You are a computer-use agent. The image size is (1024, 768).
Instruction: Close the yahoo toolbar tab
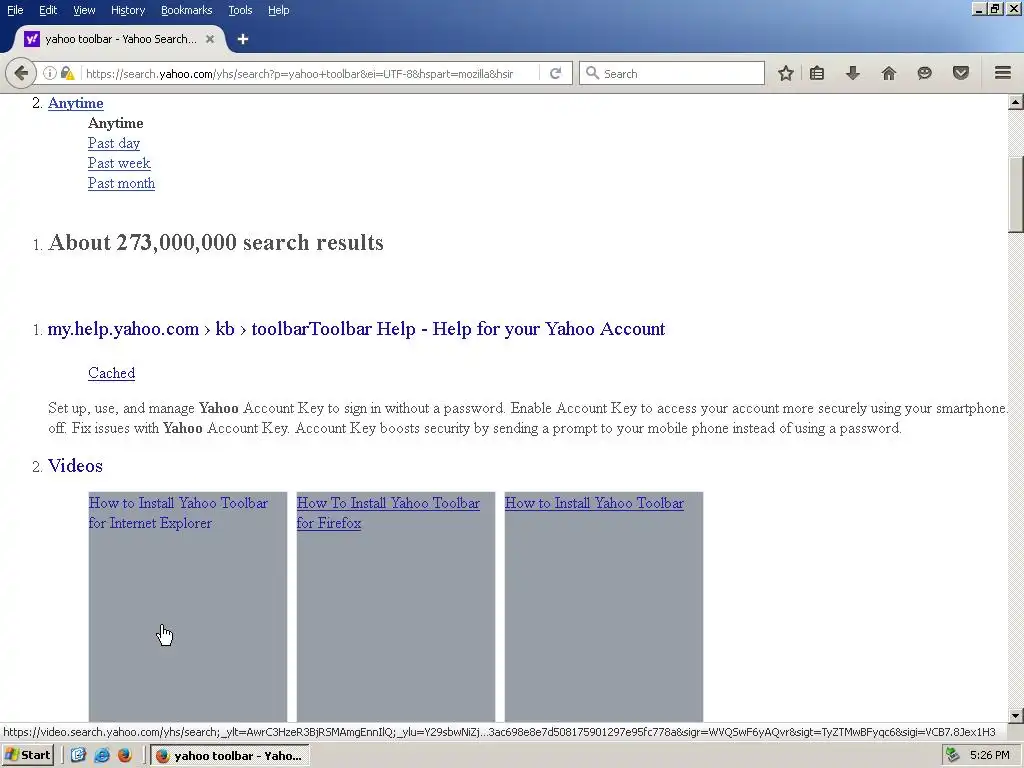point(210,39)
